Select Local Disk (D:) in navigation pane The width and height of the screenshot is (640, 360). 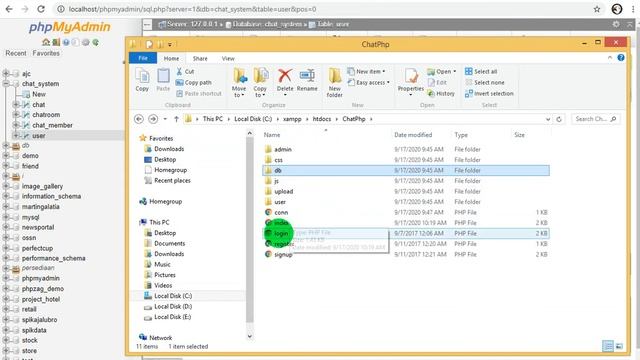[x=173, y=306]
